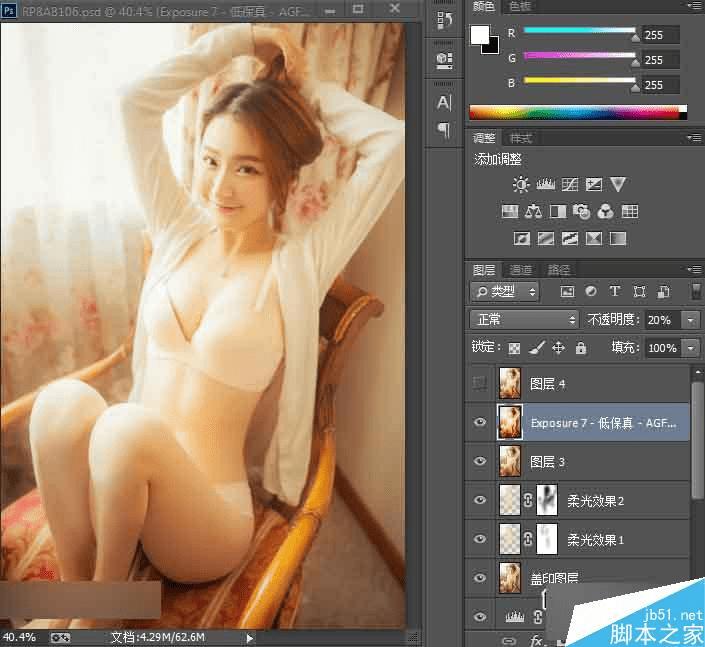Add a Color Lookup adjustment
The width and height of the screenshot is (705, 647).
coord(629,211)
